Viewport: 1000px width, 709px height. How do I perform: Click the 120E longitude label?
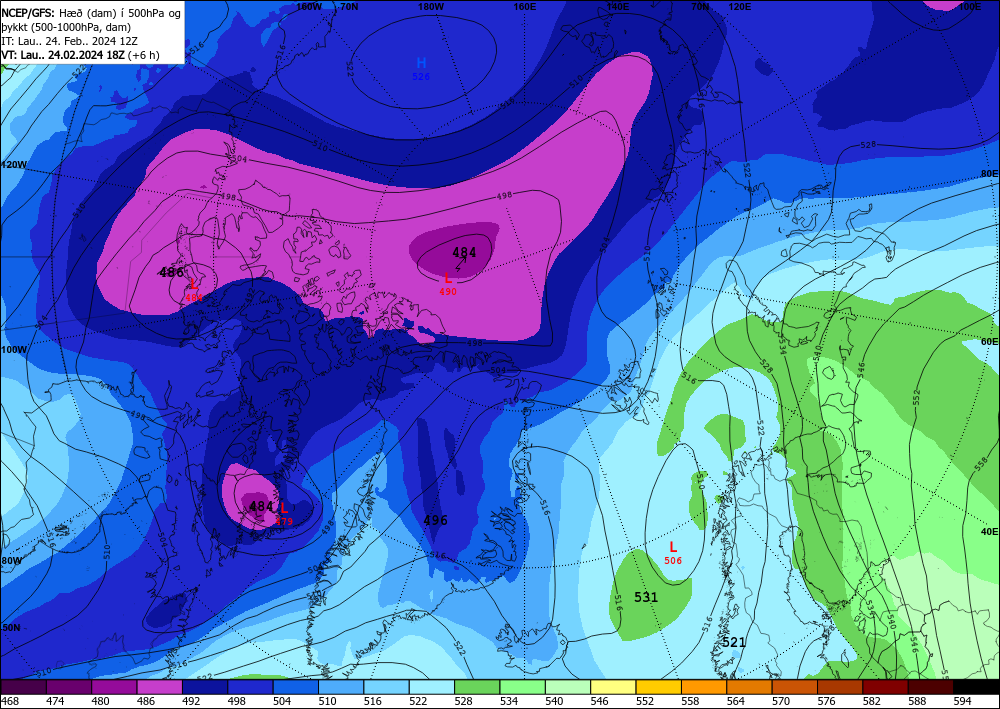[739, 6]
